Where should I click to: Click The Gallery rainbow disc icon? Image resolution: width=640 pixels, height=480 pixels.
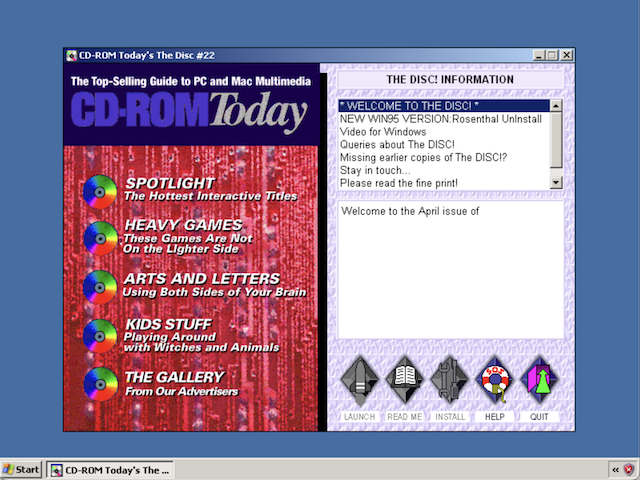(100, 384)
